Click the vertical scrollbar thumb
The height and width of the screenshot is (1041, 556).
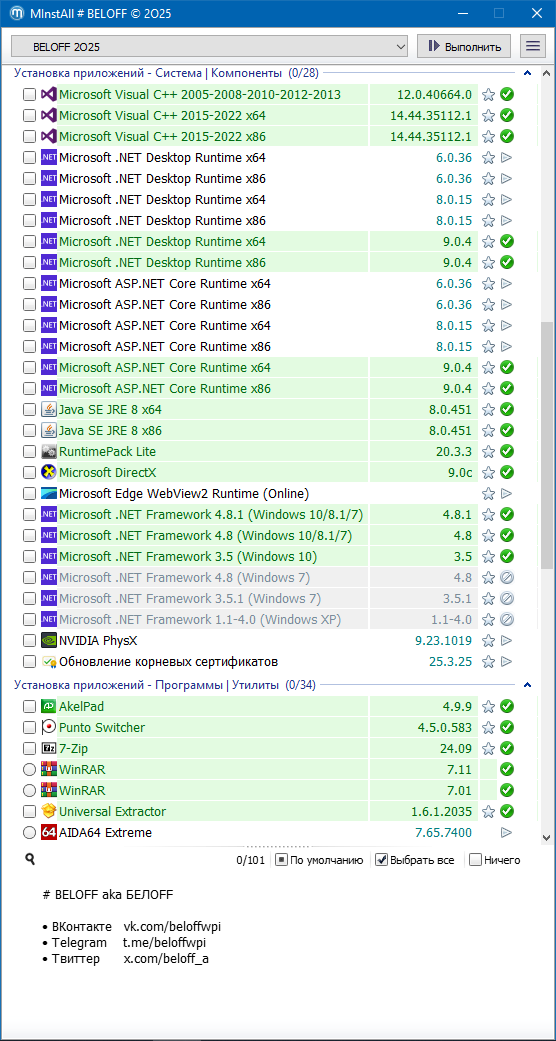pyautogui.click(x=546, y=446)
